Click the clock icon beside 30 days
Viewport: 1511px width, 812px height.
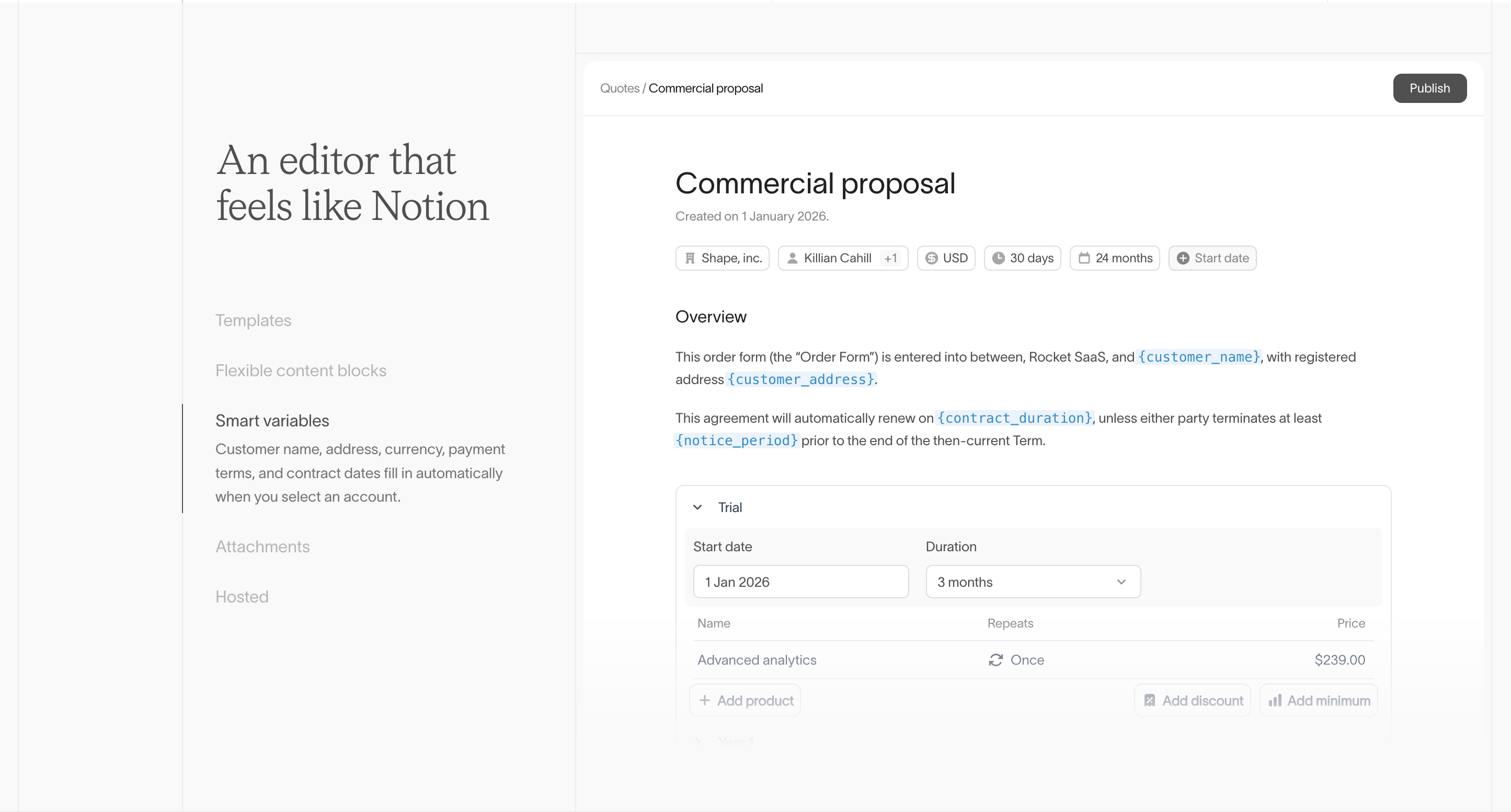[998, 258]
